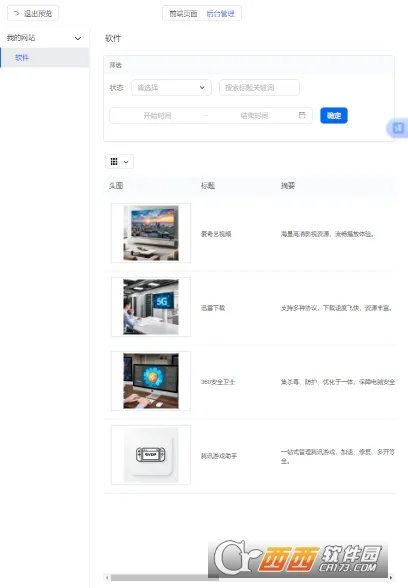This screenshot has width=408, height=588.
Task: Click the scrollbar right arrow
Action: (x=391, y=578)
